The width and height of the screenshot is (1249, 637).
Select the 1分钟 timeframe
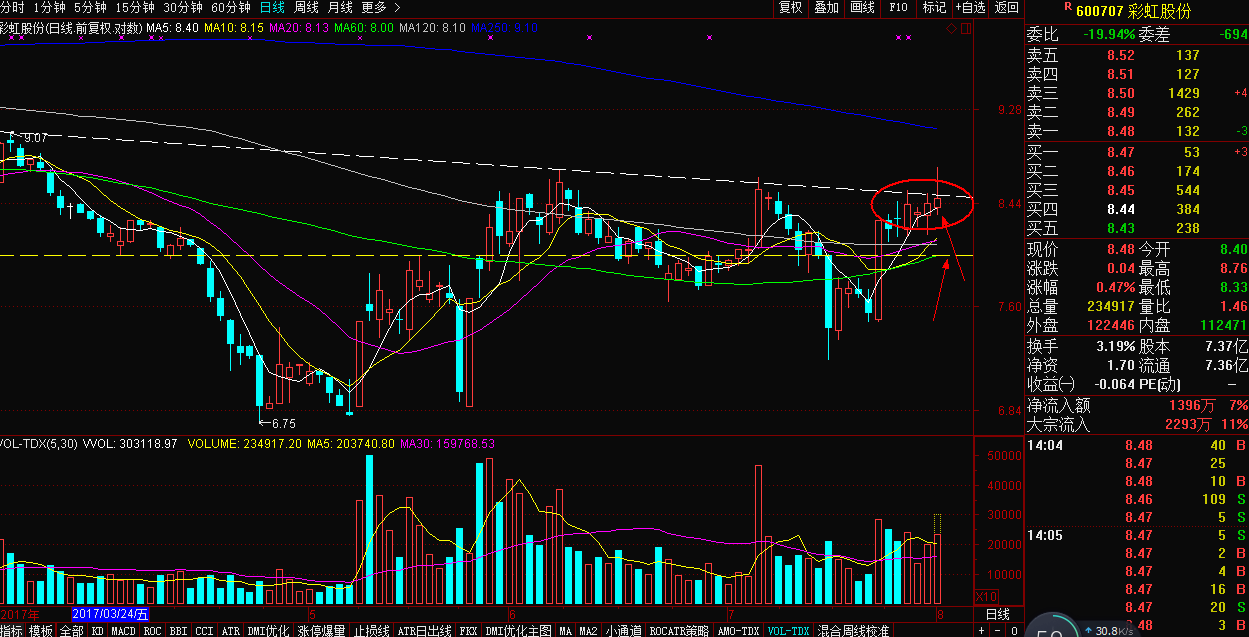point(50,7)
